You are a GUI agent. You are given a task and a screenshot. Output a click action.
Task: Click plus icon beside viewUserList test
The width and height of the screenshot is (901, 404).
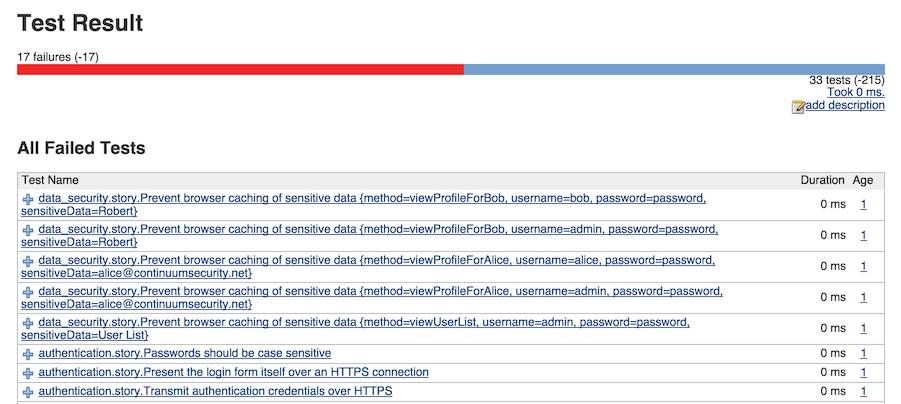pos(28,323)
